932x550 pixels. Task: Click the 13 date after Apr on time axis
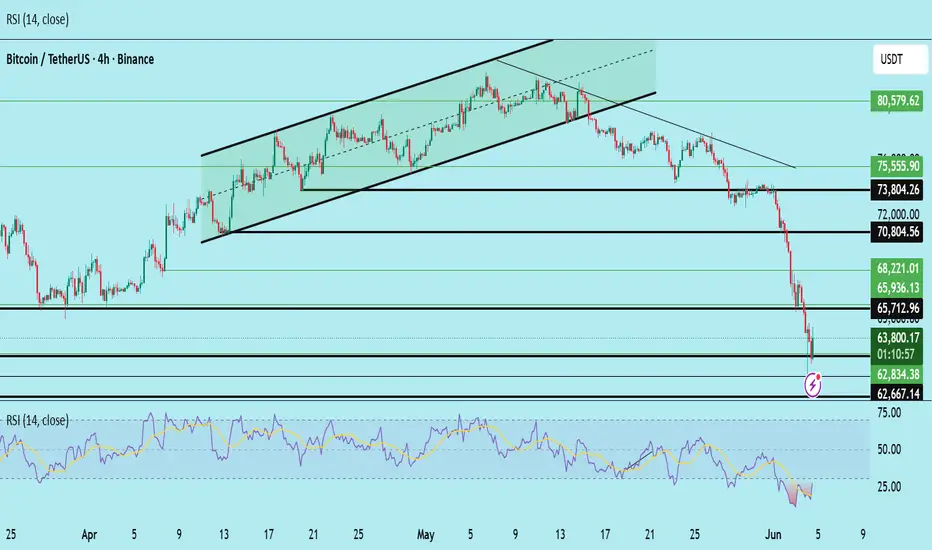(223, 535)
